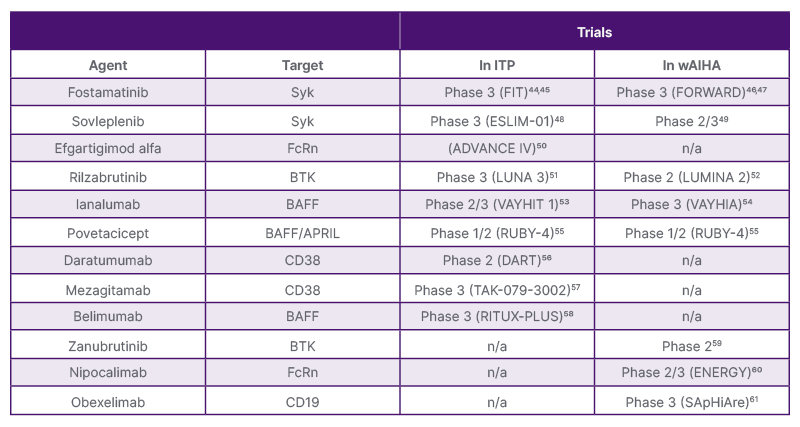
Task: Select the Agent column header
Action: (108, 65)
